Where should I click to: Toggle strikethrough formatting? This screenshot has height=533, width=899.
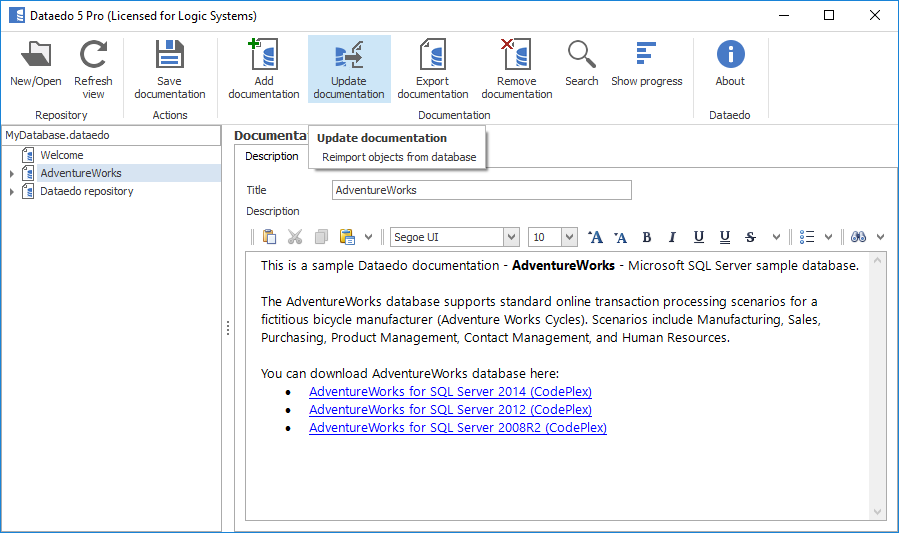tap(750, 237)
